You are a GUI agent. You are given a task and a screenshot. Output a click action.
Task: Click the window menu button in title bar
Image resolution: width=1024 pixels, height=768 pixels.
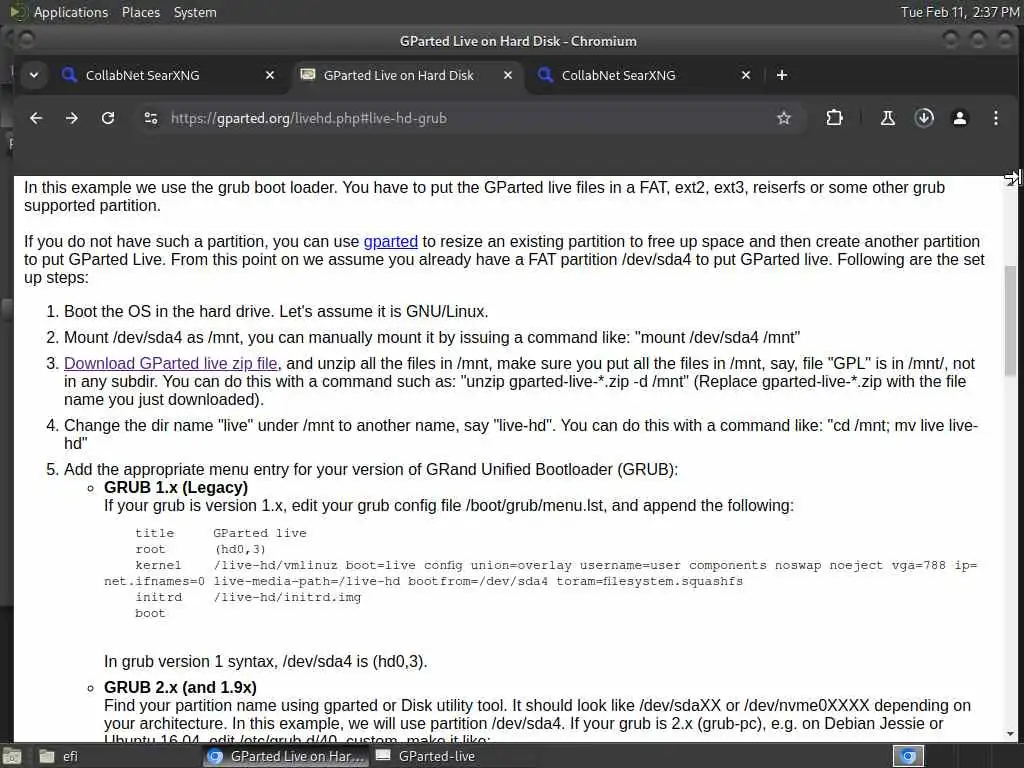pyautogui.click(x=26, y=40)
